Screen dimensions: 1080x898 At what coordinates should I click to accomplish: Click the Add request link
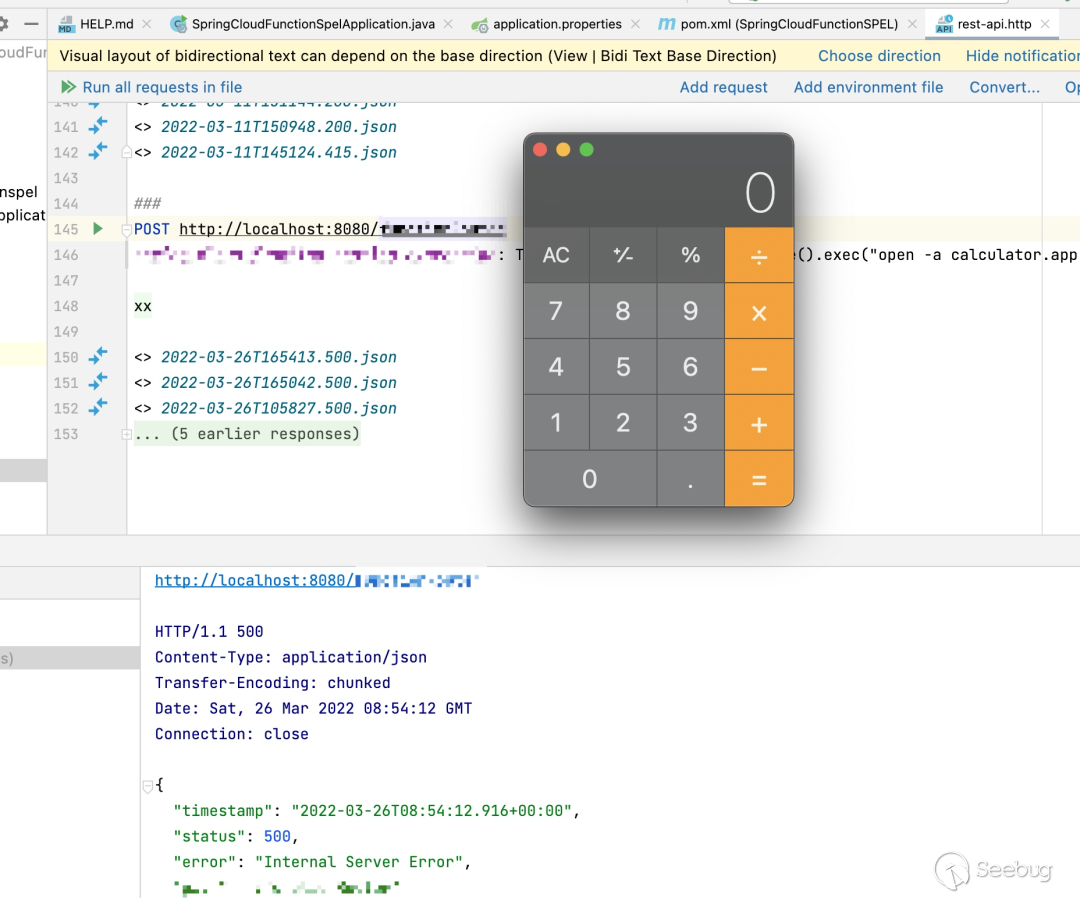click(x=723, y=87)
